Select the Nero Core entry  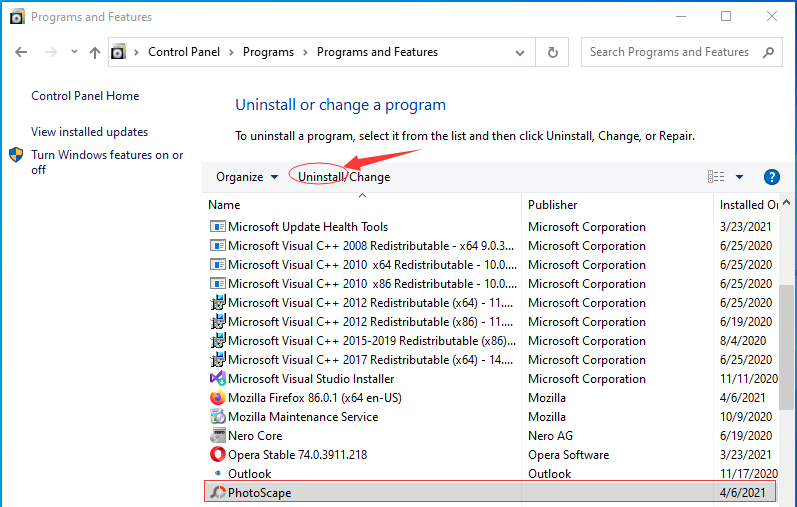point(255,436)
